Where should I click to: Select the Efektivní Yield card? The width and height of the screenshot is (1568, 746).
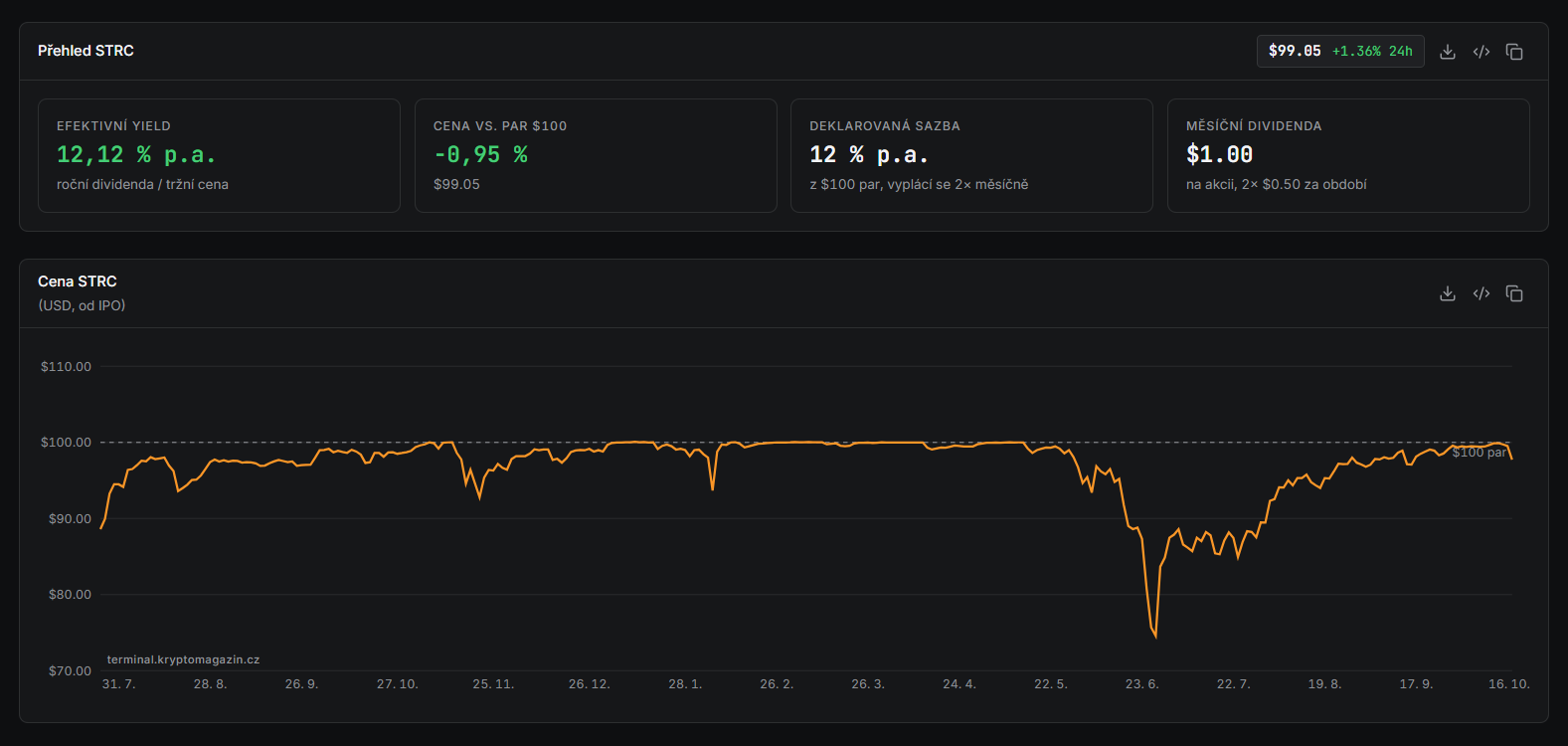click(x=219, y=155)
